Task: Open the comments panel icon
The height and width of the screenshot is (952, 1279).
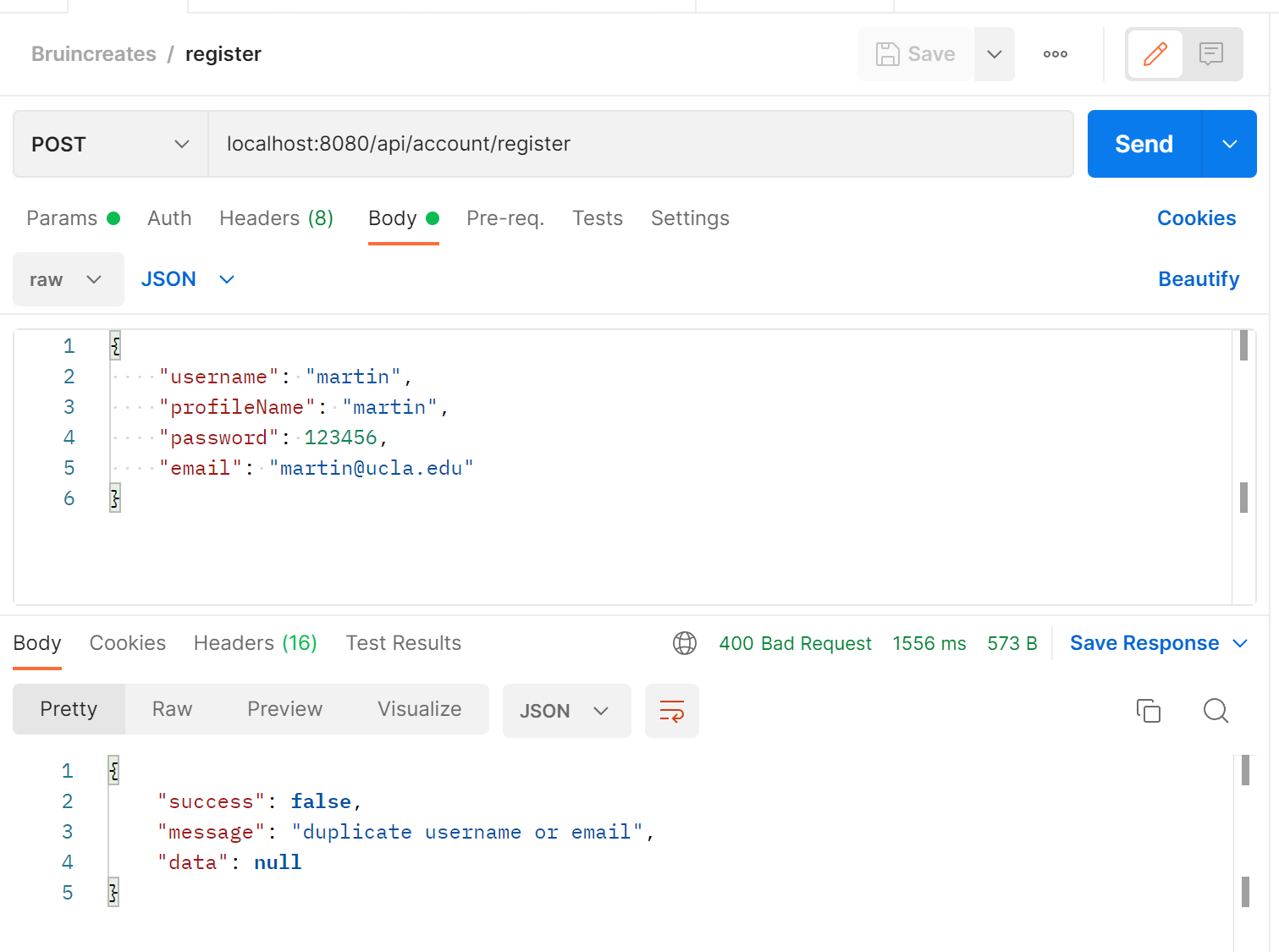Action: coord(1211,54)
